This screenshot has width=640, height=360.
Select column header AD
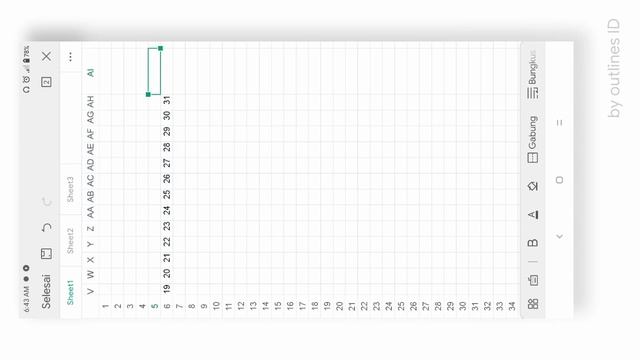91,164
